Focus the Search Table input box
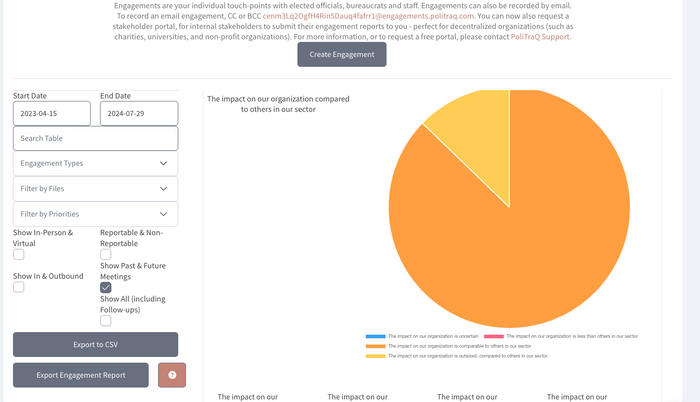The width and height of the screenshot is (700, 402). pyautogui.click(x=95, y=138)
